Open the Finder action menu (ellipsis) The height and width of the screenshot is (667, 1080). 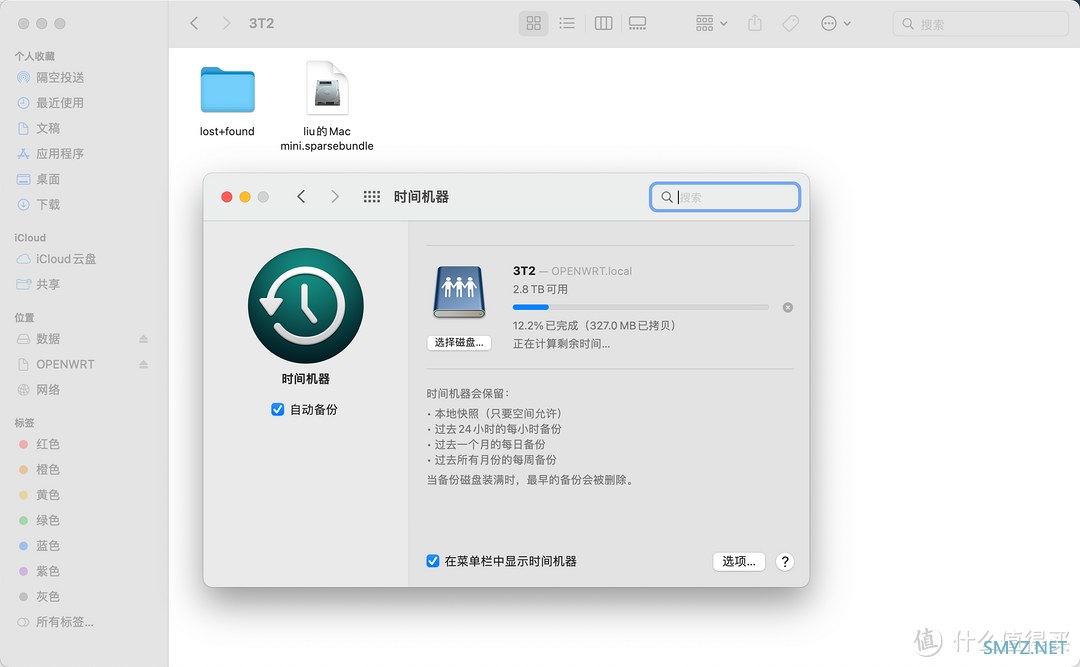tap(836, 23)
